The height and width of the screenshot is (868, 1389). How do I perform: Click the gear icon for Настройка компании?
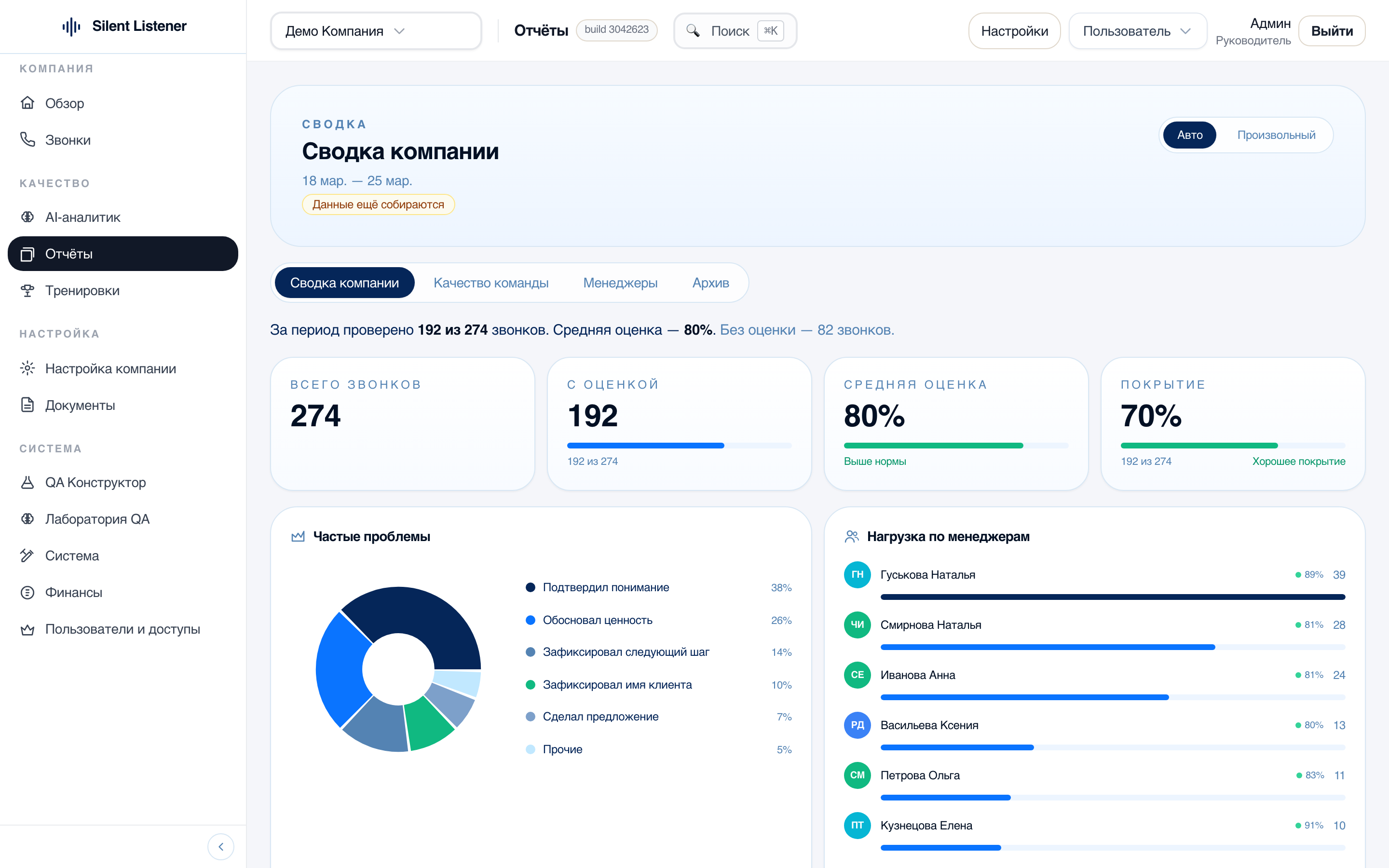pyautogui.click(x=27, y=368)
